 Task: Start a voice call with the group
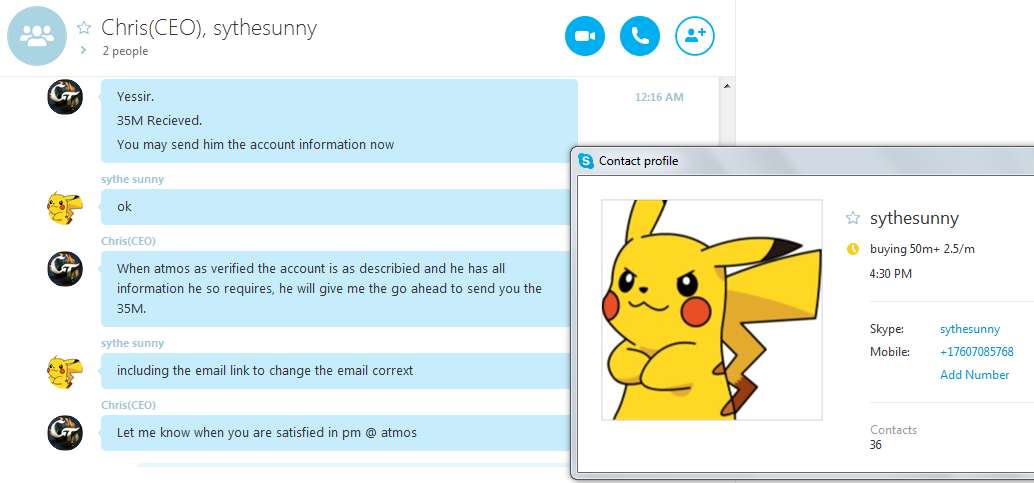[640, 36]
